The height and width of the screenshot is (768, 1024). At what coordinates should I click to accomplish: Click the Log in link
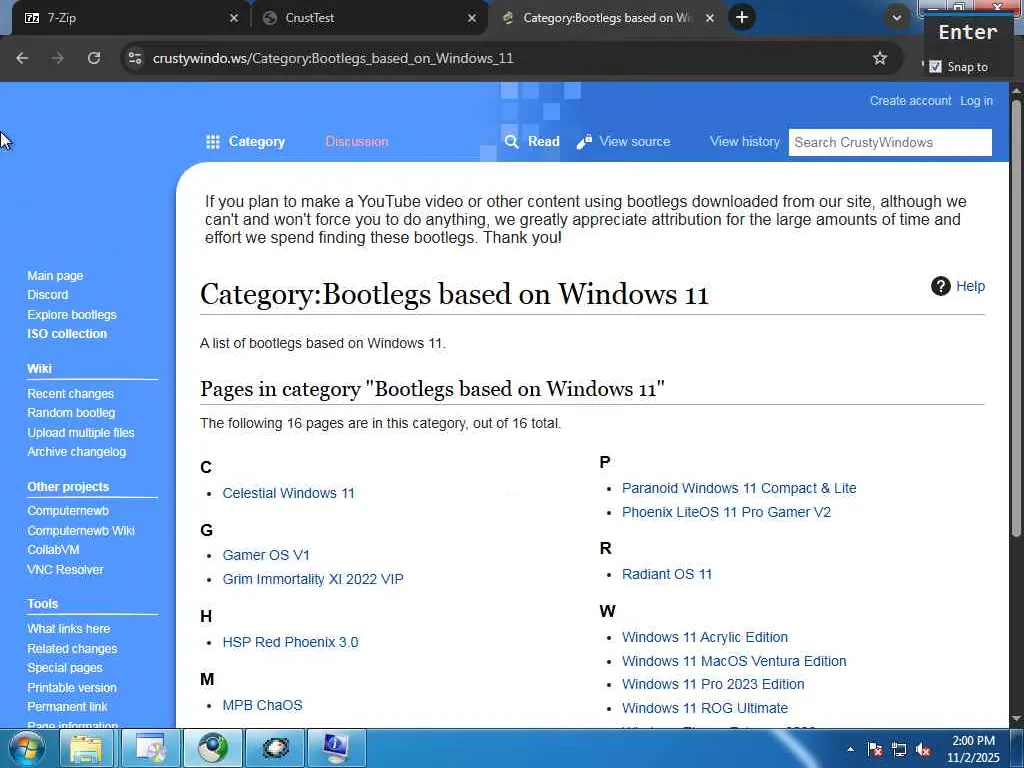[x=976, y=101]
